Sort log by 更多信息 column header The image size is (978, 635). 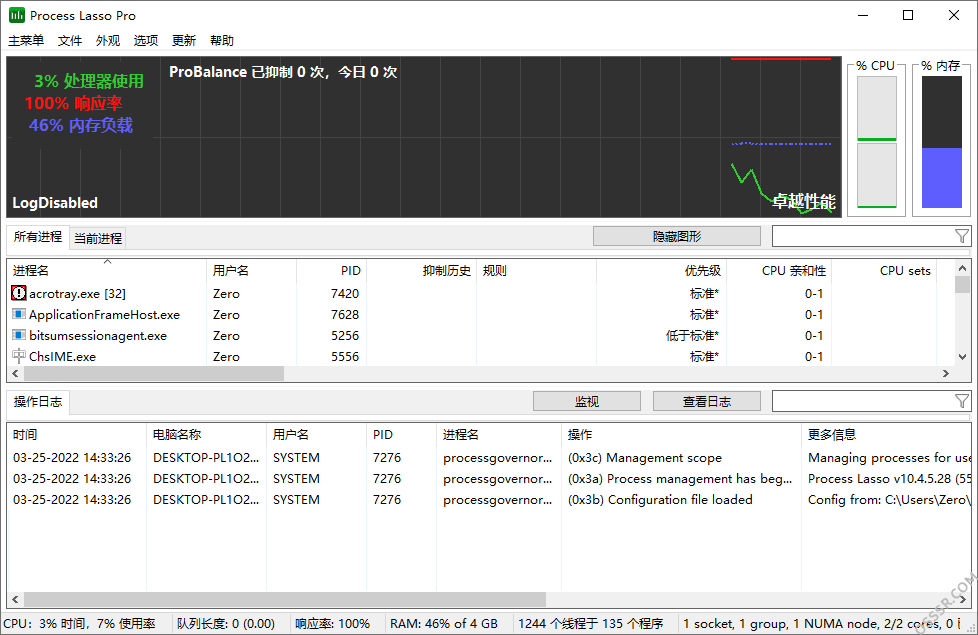point(886,435)
